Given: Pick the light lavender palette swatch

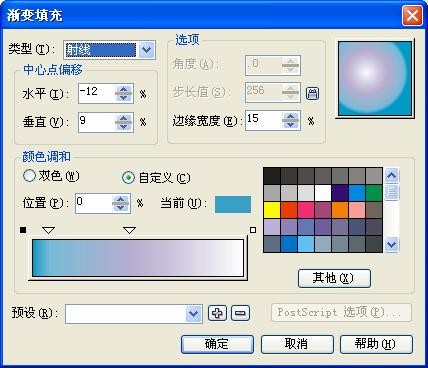Looking at the screenshot, I should [272, 227].
